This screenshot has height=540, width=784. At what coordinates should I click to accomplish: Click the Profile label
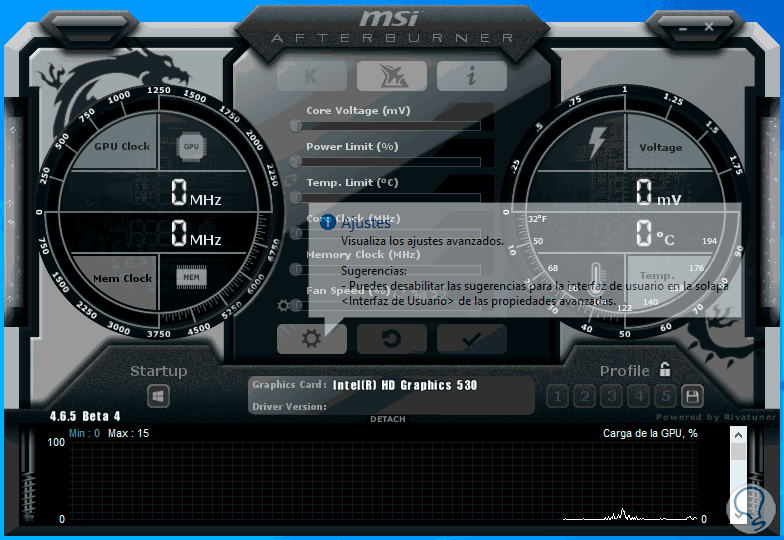click(x=624, y=371)
